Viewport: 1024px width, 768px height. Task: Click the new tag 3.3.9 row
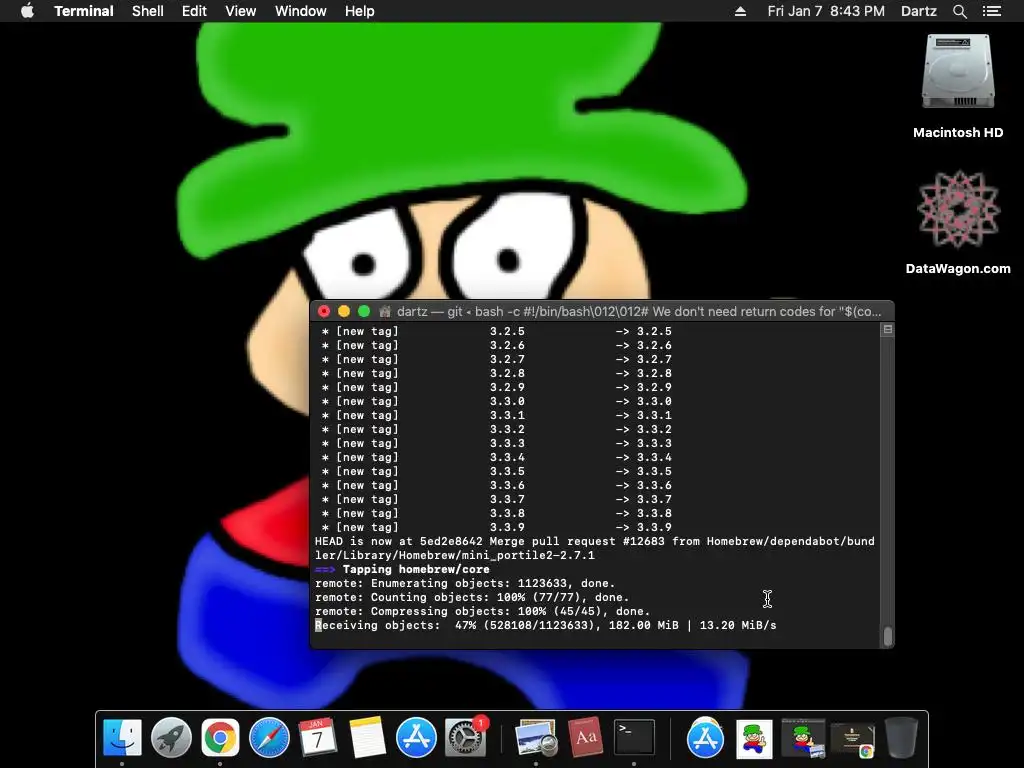pos(496,528)
